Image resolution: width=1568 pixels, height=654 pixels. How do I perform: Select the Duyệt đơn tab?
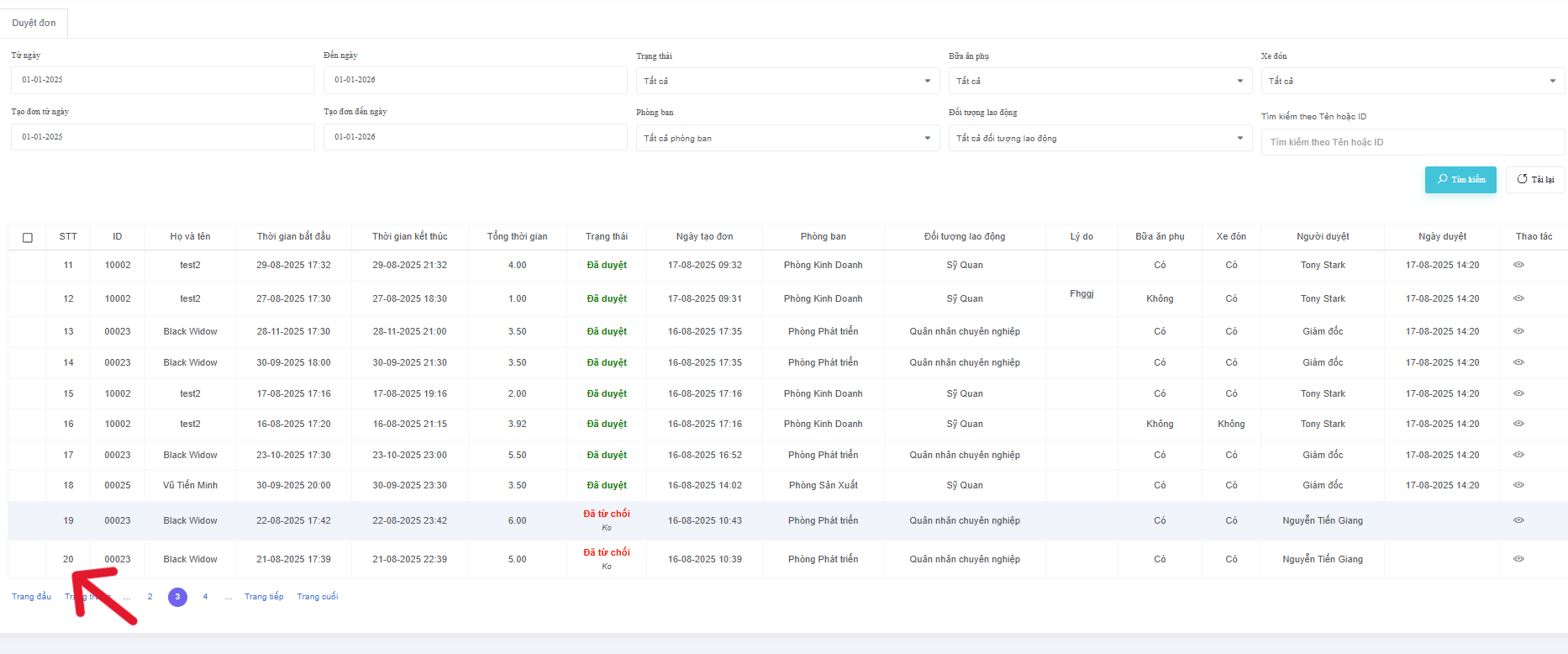[34, 23]
